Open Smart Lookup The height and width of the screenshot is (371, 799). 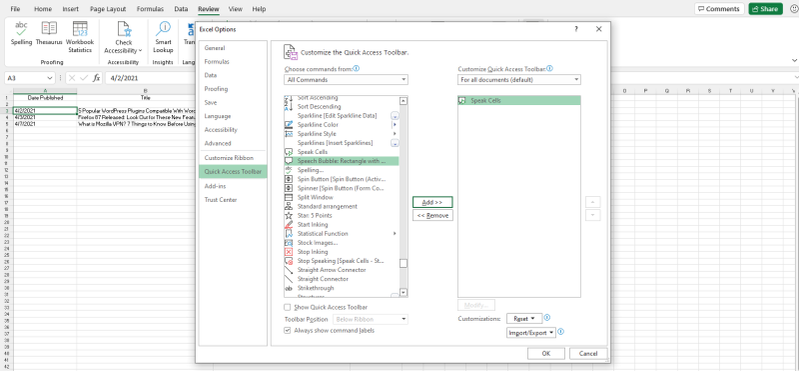click(163, 37)
